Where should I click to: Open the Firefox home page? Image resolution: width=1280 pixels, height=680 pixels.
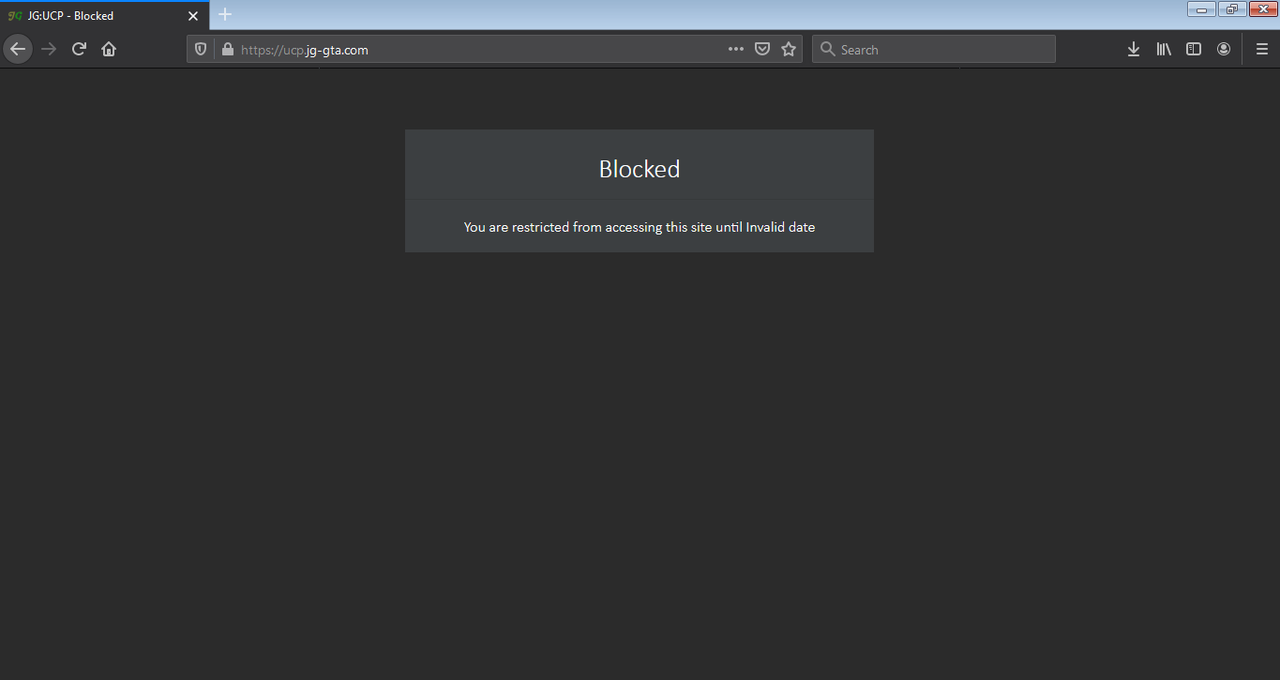click(109, 49)
